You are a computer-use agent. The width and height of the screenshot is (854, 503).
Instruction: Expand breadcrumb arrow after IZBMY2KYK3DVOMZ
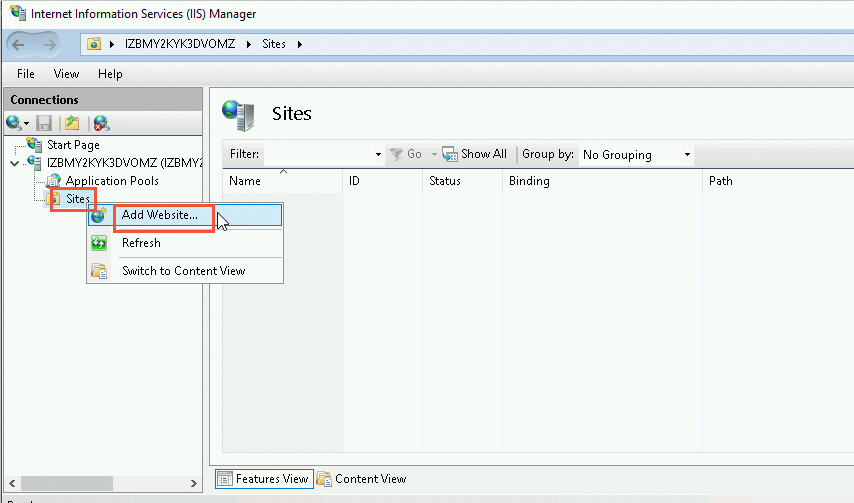(x=248, y=45)
